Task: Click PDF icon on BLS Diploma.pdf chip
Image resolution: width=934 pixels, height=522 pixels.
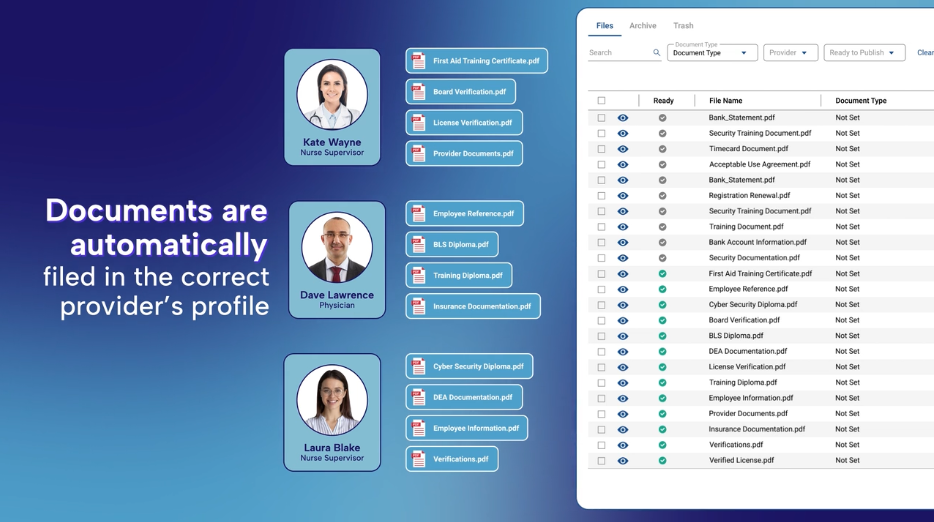Action: [419, 244]
